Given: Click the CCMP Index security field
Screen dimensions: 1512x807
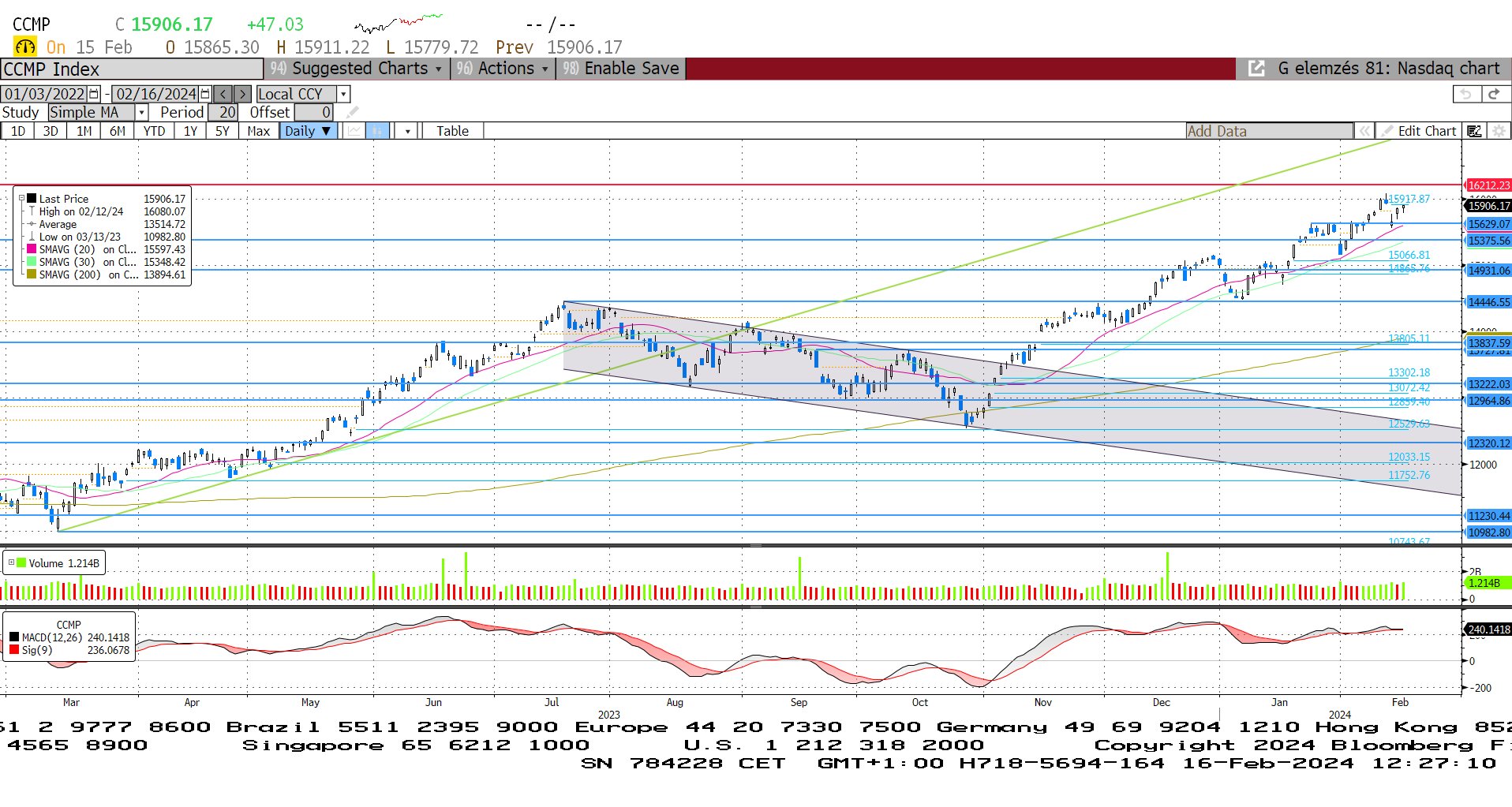Looking at the screenshot, I should 132,69.
